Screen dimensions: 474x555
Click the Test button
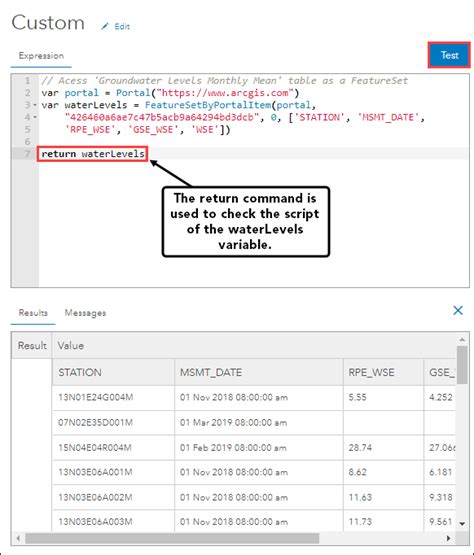click(449, 55)
